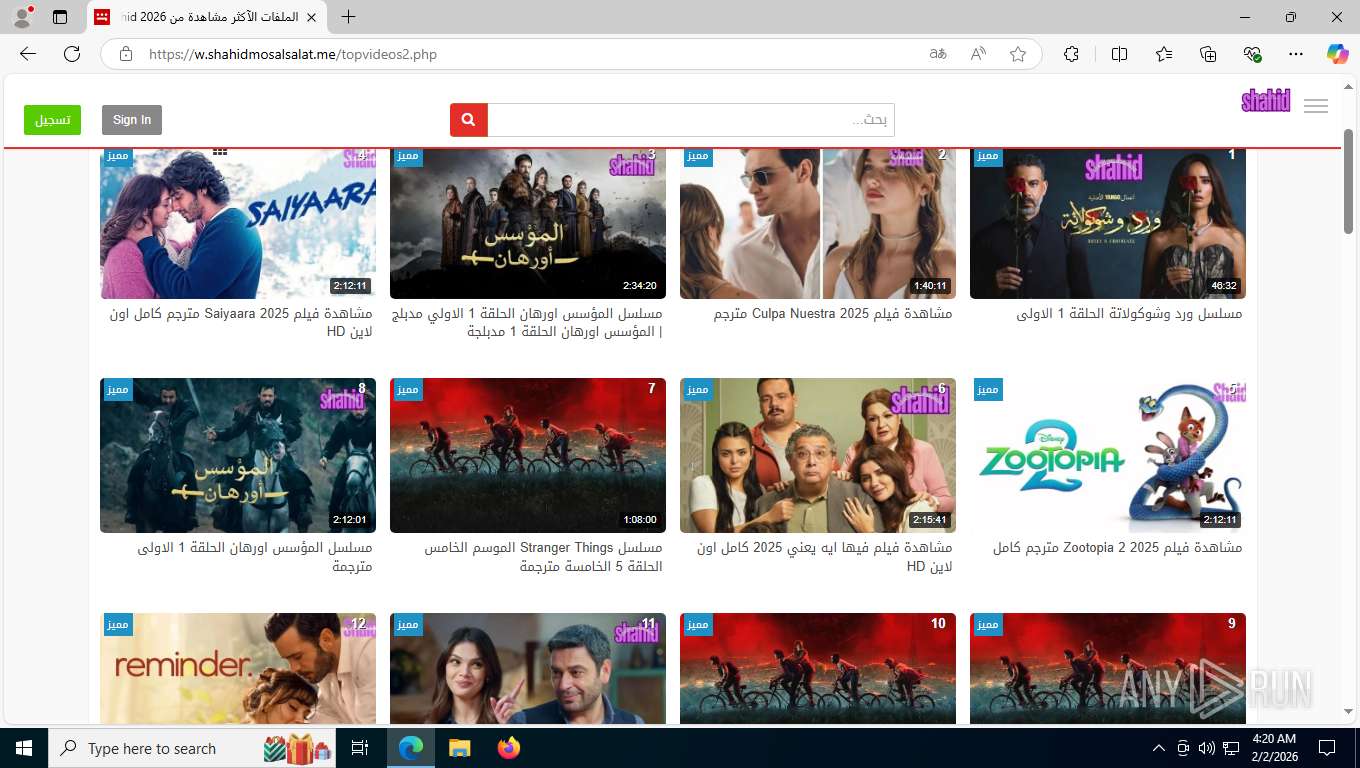The height and width of the screenshot is (768, 1360).
Task: Open the ورد وشوكولاتة episode 1 thumbnail
Action: 1108,222
